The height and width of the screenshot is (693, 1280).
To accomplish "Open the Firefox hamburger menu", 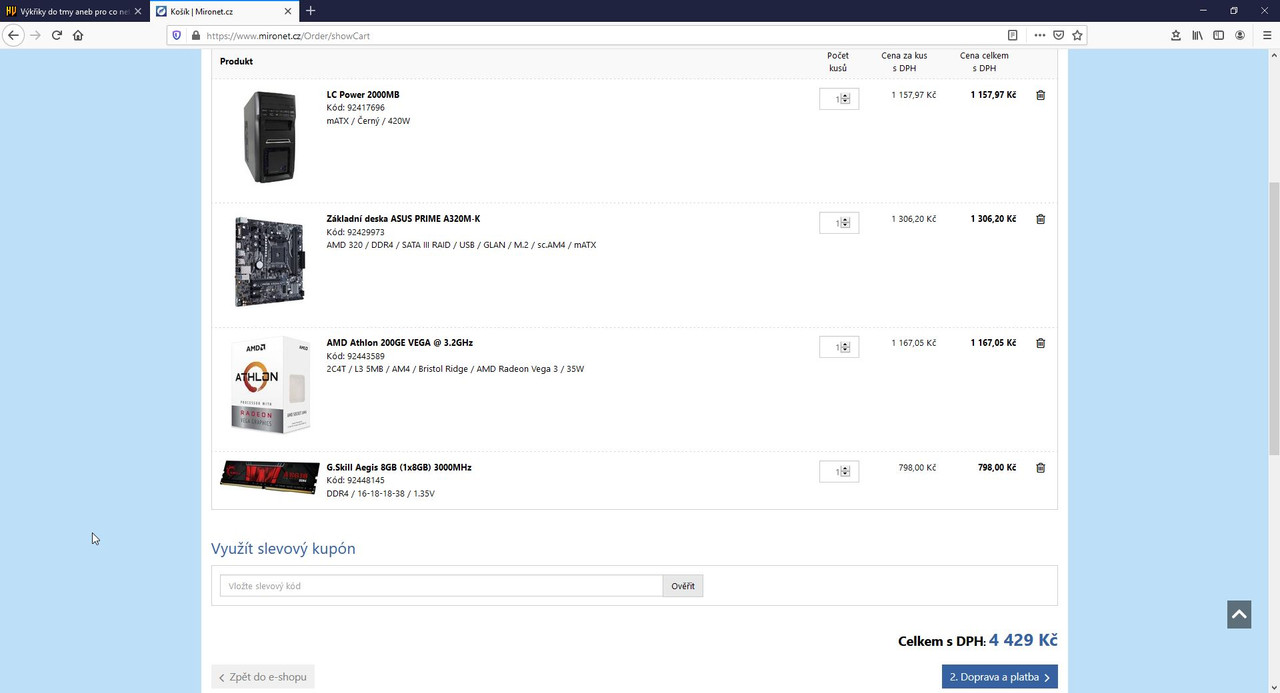I will [1267, 35].
